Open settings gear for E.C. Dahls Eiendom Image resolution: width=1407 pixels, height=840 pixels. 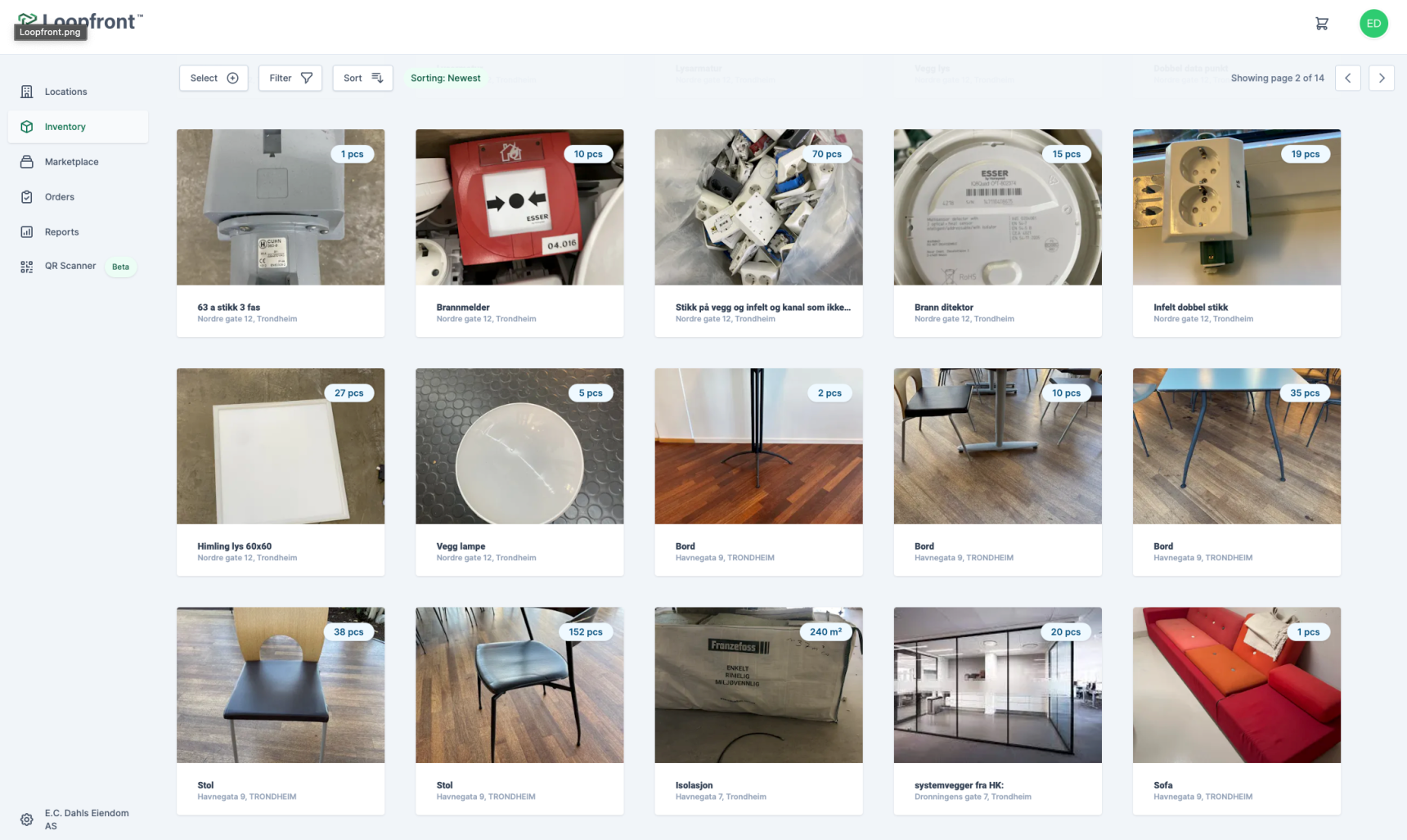point(27,820)
